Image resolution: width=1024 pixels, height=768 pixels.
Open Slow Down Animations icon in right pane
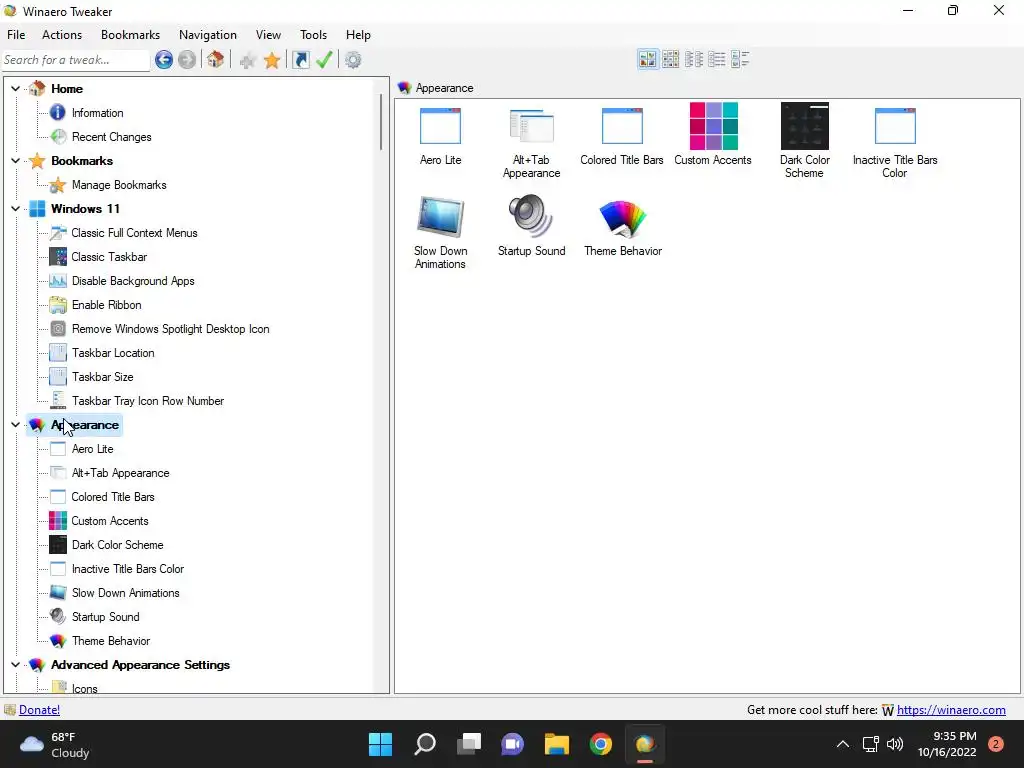click(x=440, y=232)
